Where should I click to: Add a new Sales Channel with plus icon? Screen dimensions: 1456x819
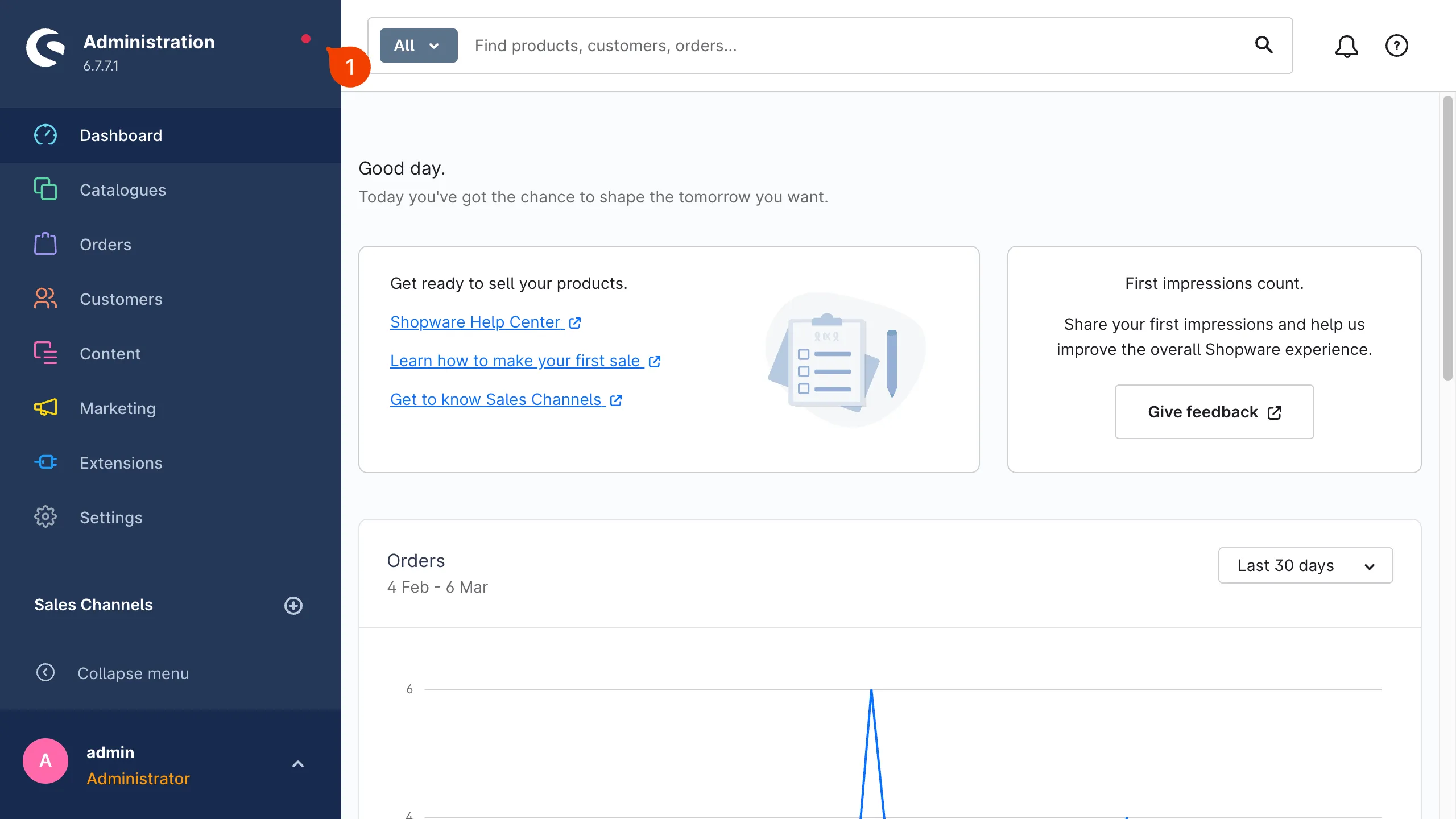293,605
